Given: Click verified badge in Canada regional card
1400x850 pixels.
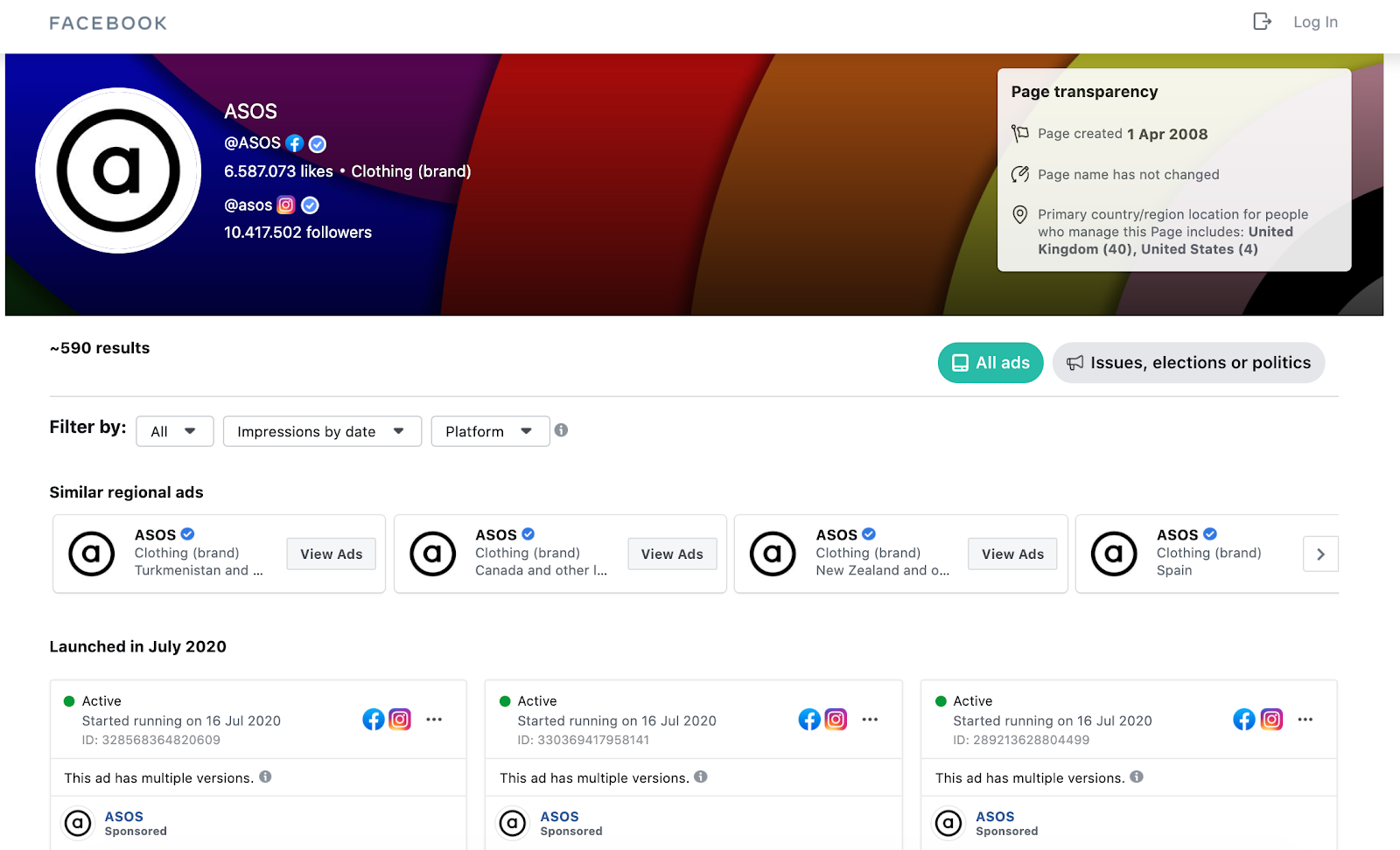Looking at the screenshot, I should (528, 534).
